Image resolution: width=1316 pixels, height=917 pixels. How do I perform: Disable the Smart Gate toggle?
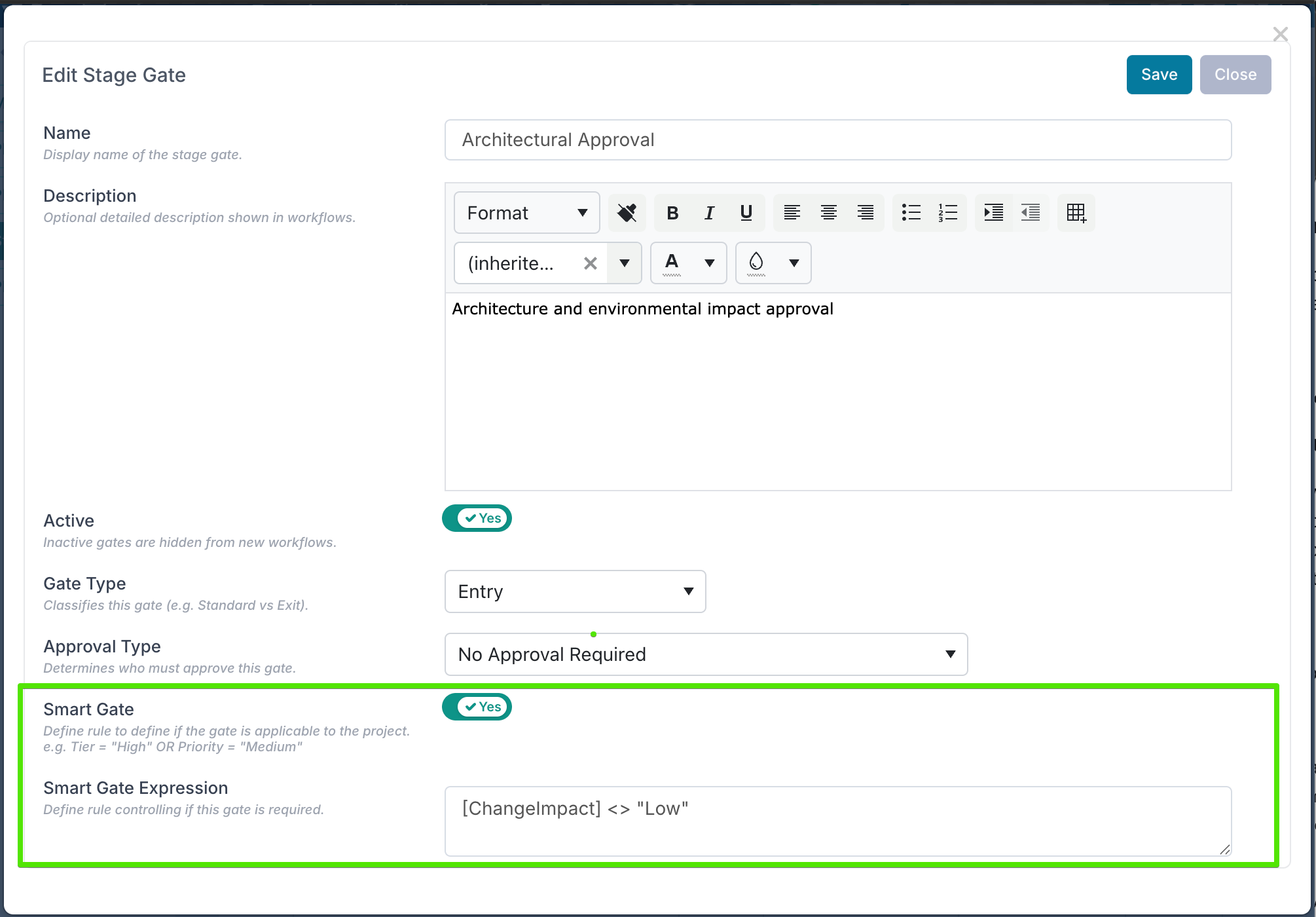[x=477, y=707]
